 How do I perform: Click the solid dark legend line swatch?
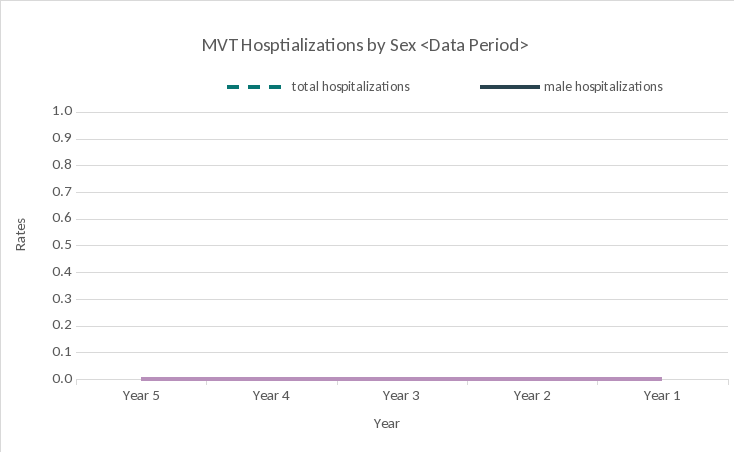509,87
